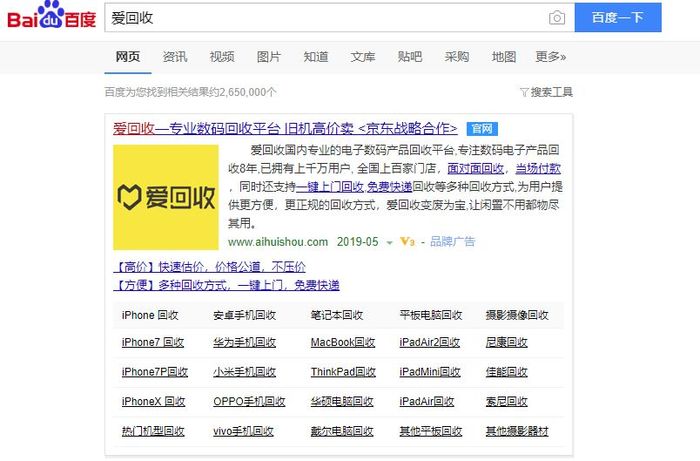Open the 其他摄影器材 link
This screenshot has height=461, width=700.
[x=517, y=431]
